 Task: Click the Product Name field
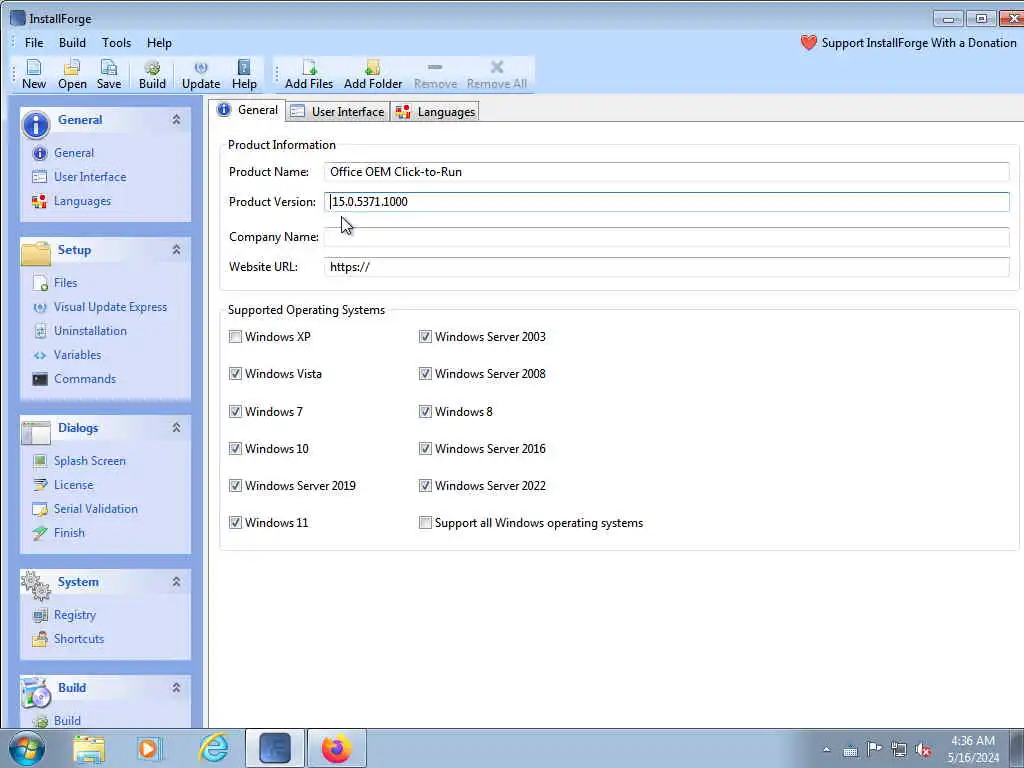[x=667, y=172]
